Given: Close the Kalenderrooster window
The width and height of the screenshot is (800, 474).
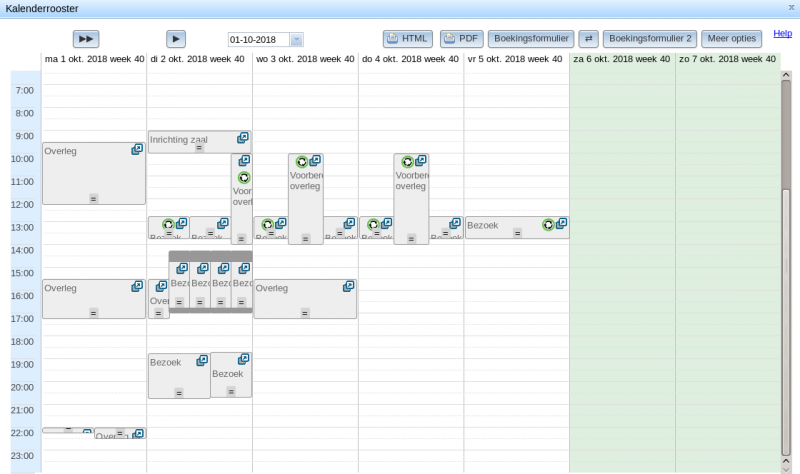Looking at the screenshot, I should 791,8.
